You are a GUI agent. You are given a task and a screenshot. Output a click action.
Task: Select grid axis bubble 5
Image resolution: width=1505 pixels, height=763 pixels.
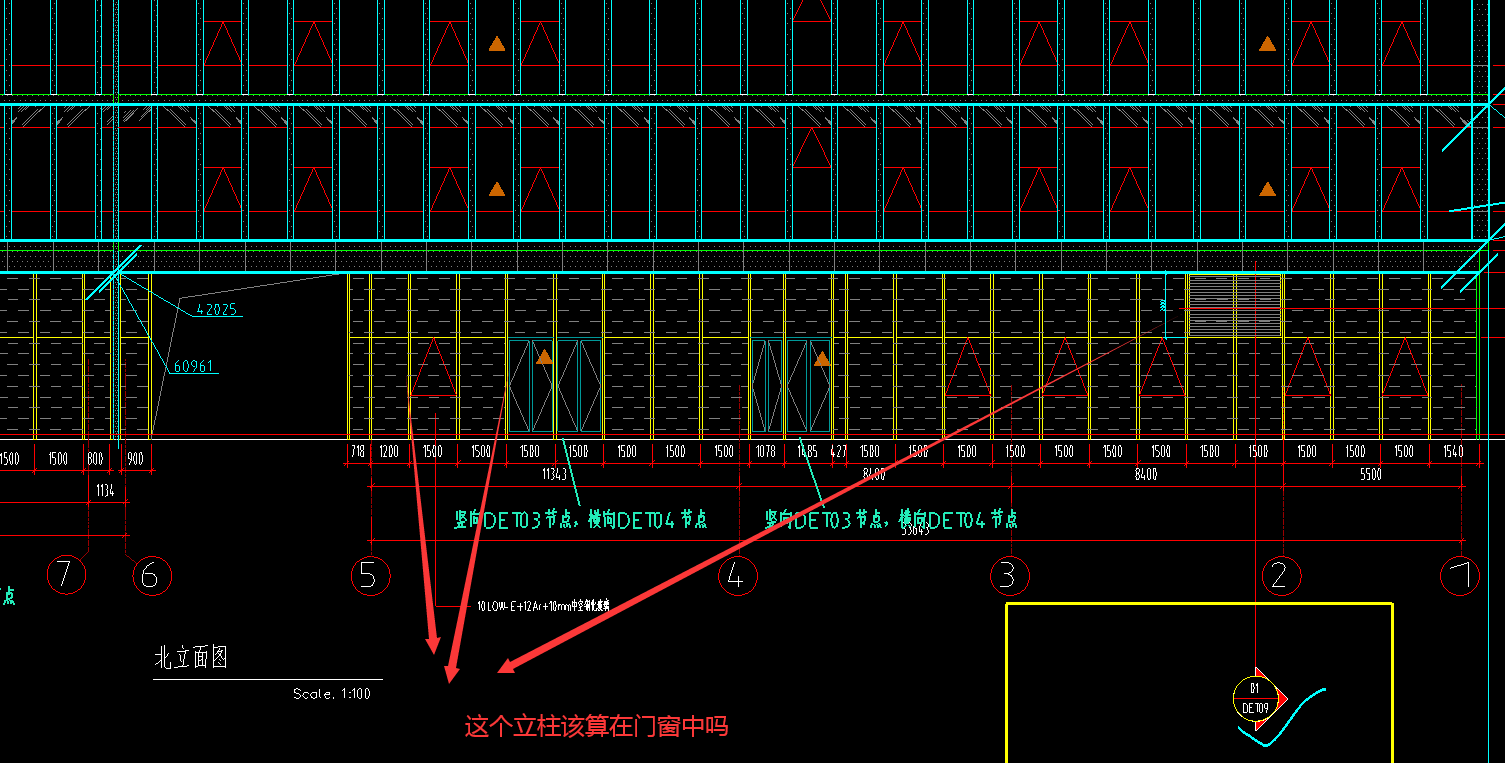(370, 576)
